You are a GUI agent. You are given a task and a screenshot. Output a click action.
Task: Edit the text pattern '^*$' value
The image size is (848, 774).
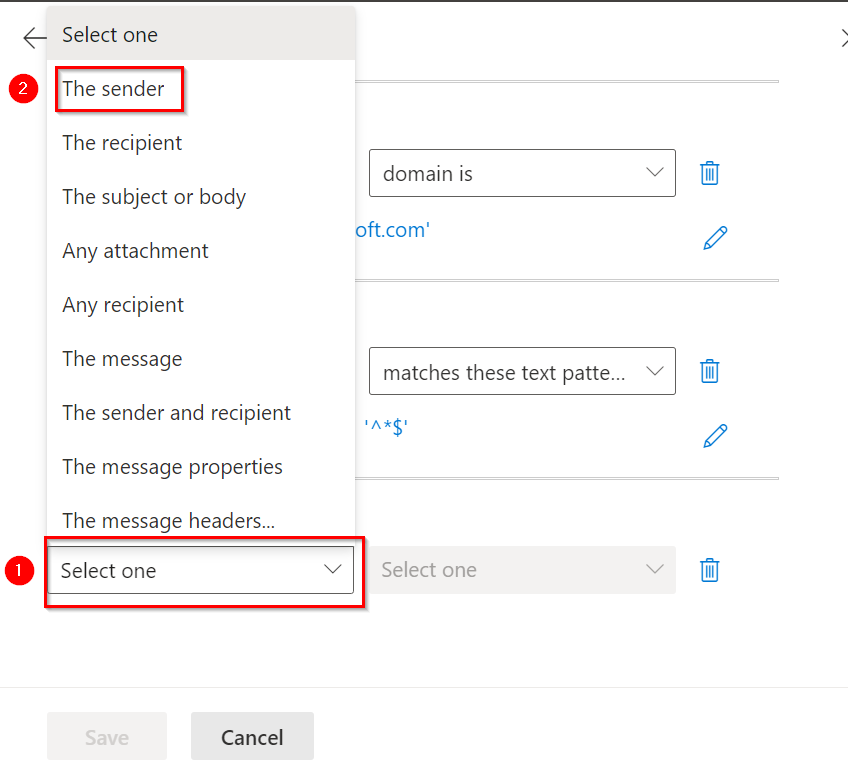click(x=715, y=436)
